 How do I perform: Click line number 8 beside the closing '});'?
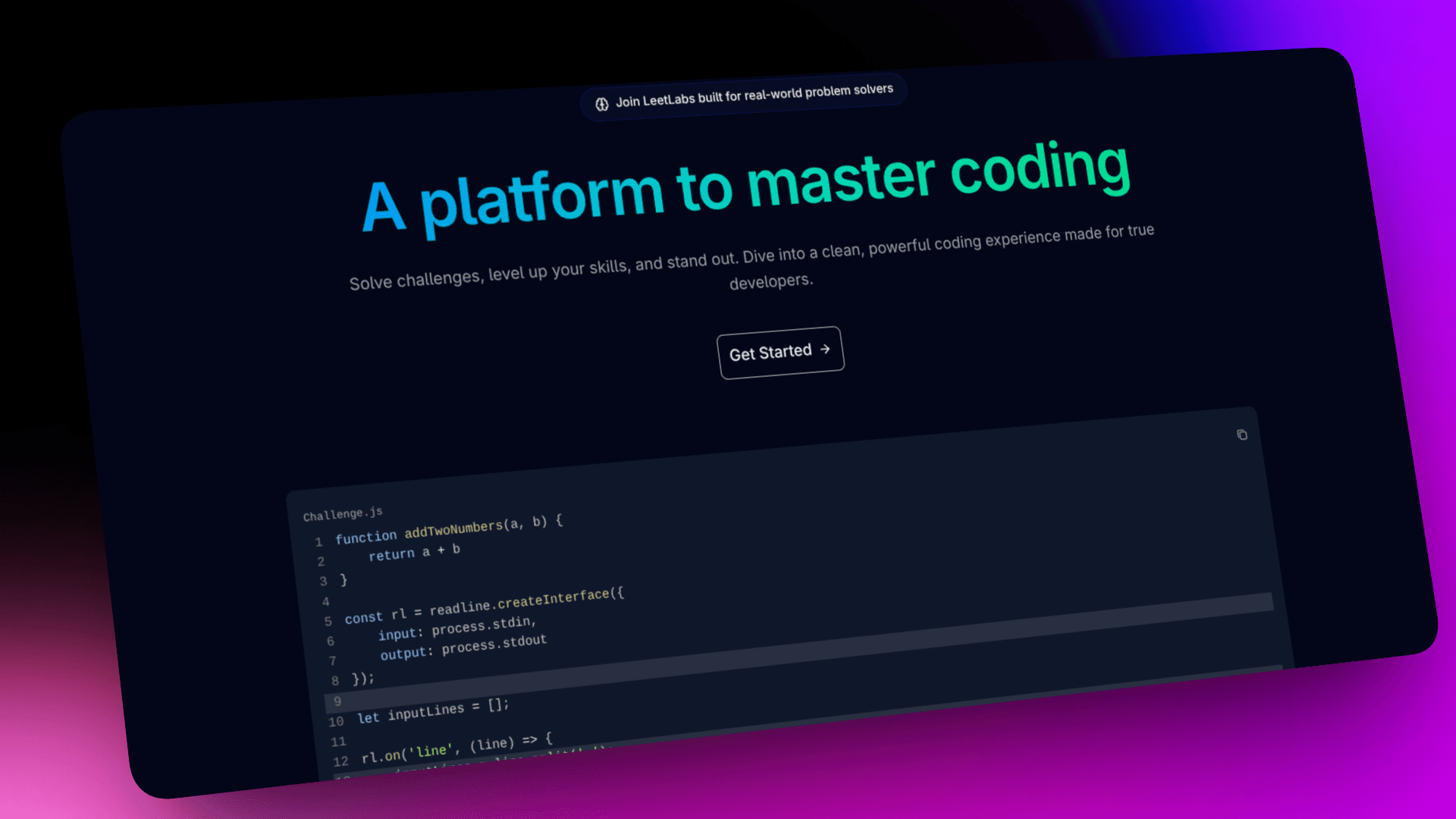[x=334, y=681]
